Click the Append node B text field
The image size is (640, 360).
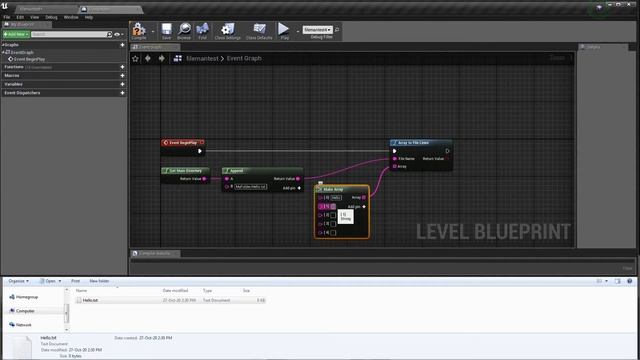pos(251,187)
